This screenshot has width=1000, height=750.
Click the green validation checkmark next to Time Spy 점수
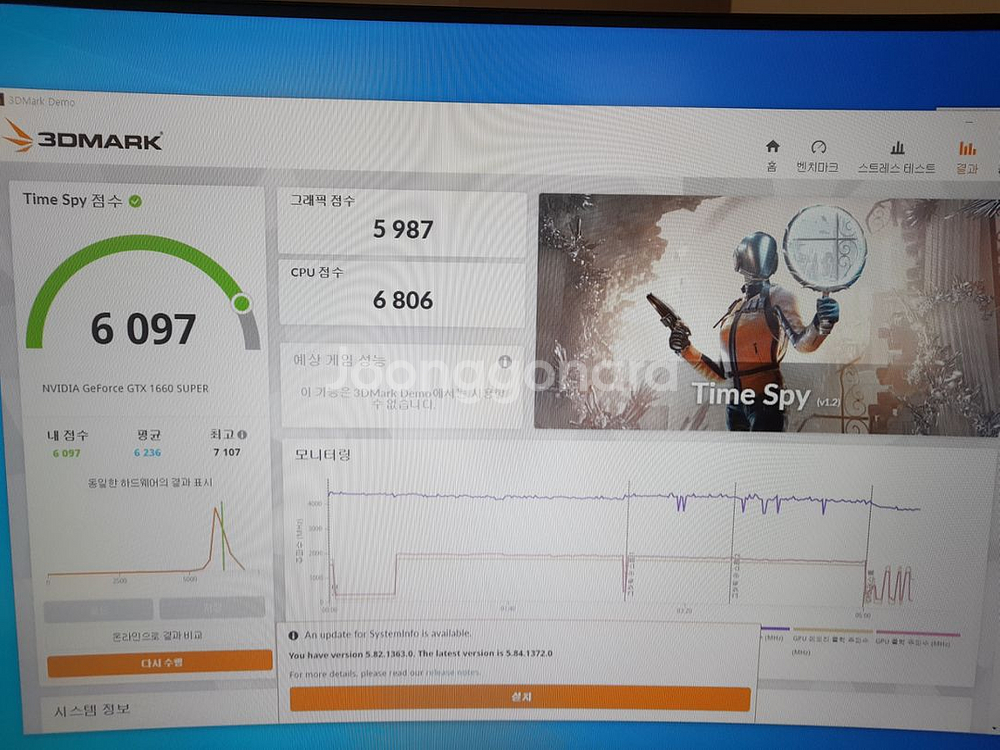coord(135,202)
